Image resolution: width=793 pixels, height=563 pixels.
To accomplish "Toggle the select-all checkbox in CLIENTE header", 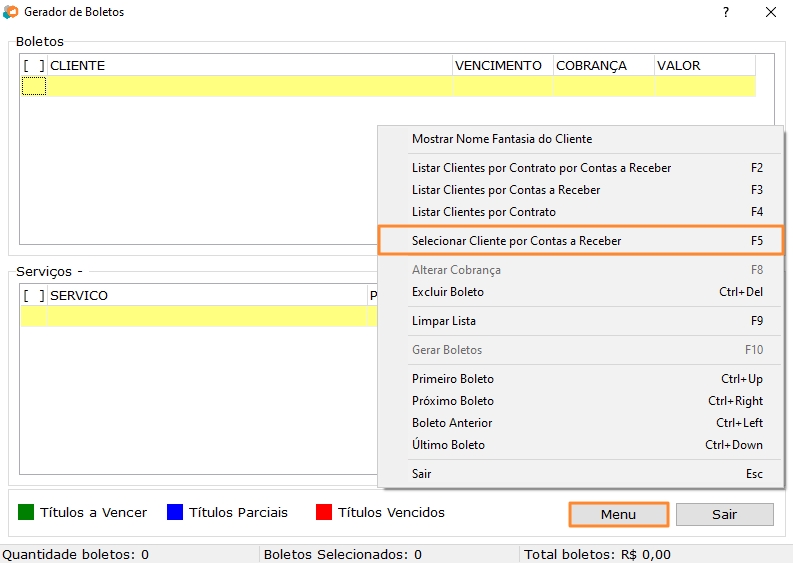I will click(x=34, y=66).
